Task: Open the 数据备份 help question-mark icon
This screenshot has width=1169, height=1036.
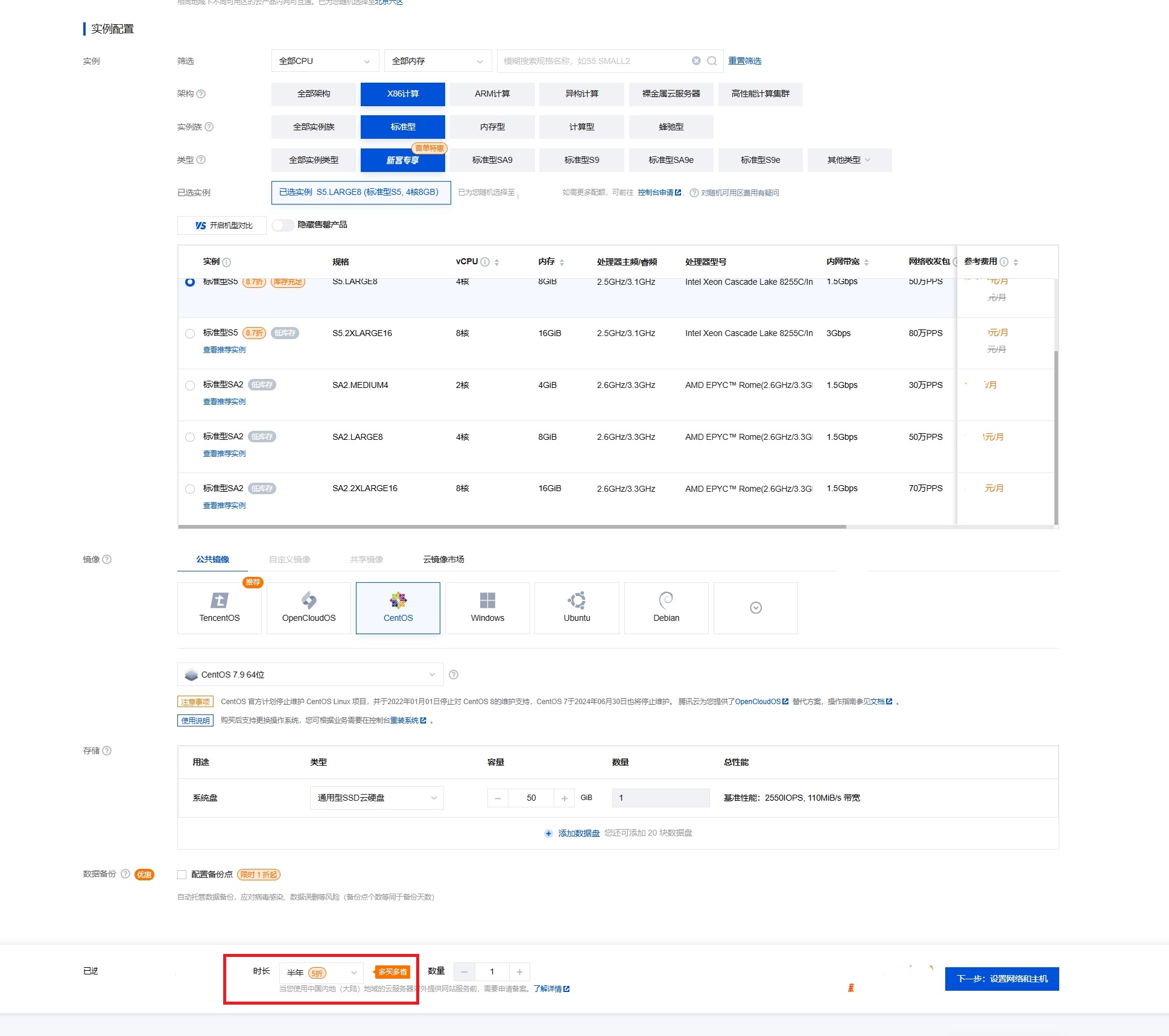Action: (125, 874)
